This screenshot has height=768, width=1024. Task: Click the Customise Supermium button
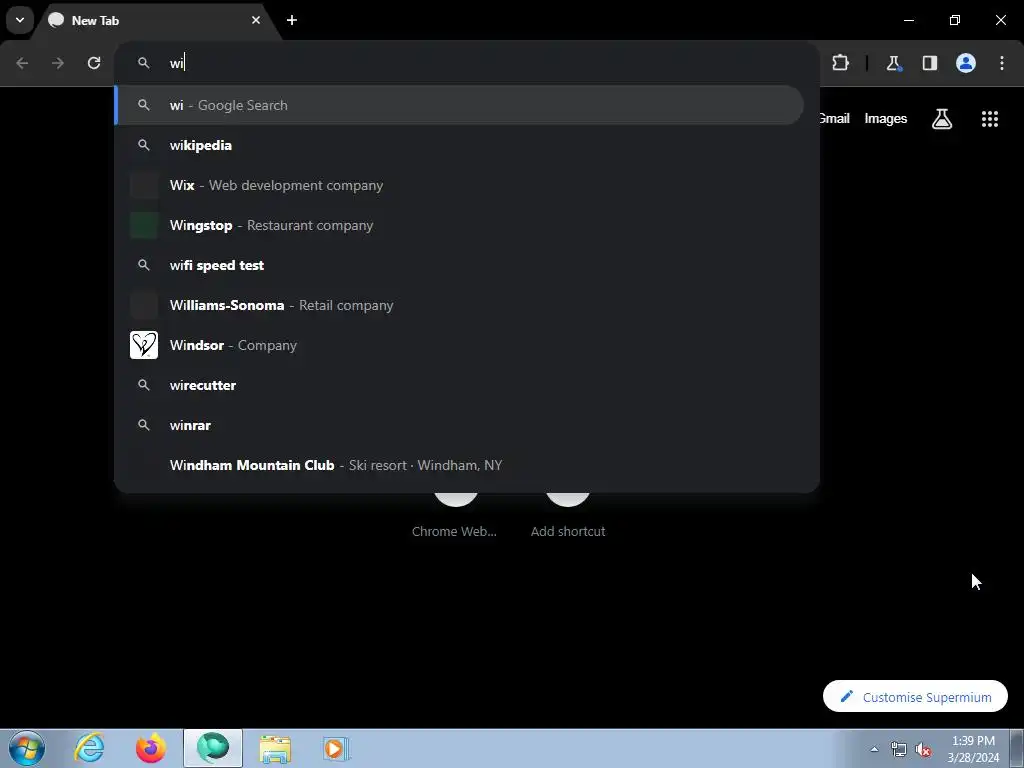coord(916,697)
